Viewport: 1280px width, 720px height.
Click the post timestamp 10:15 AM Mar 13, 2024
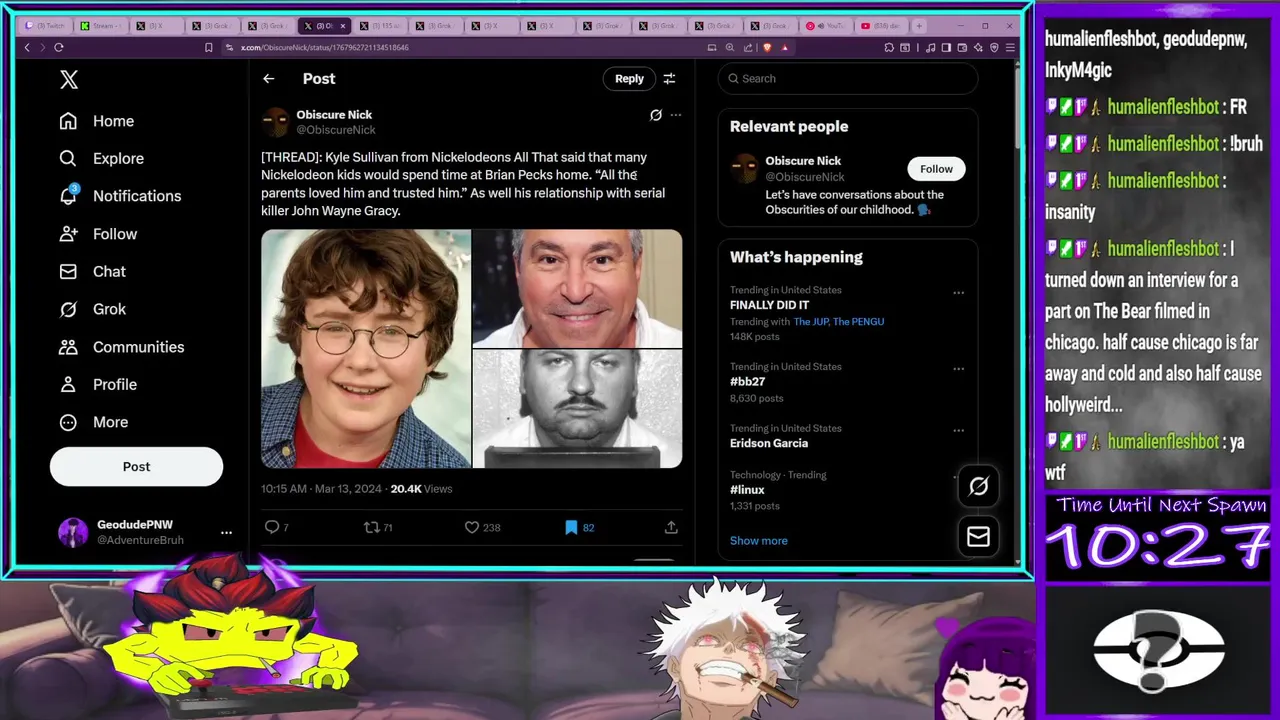(321, 489)
